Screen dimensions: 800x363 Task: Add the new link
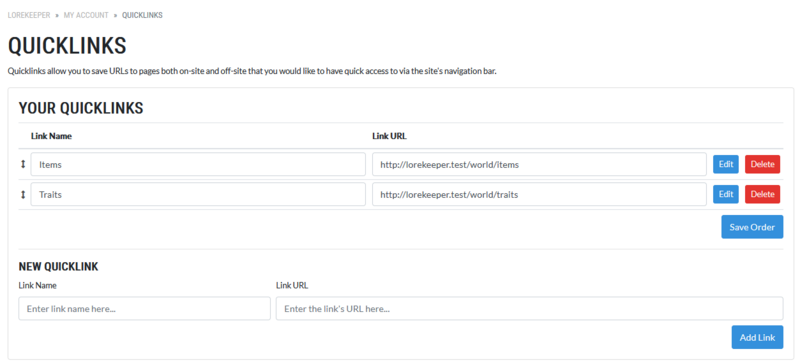757,337
